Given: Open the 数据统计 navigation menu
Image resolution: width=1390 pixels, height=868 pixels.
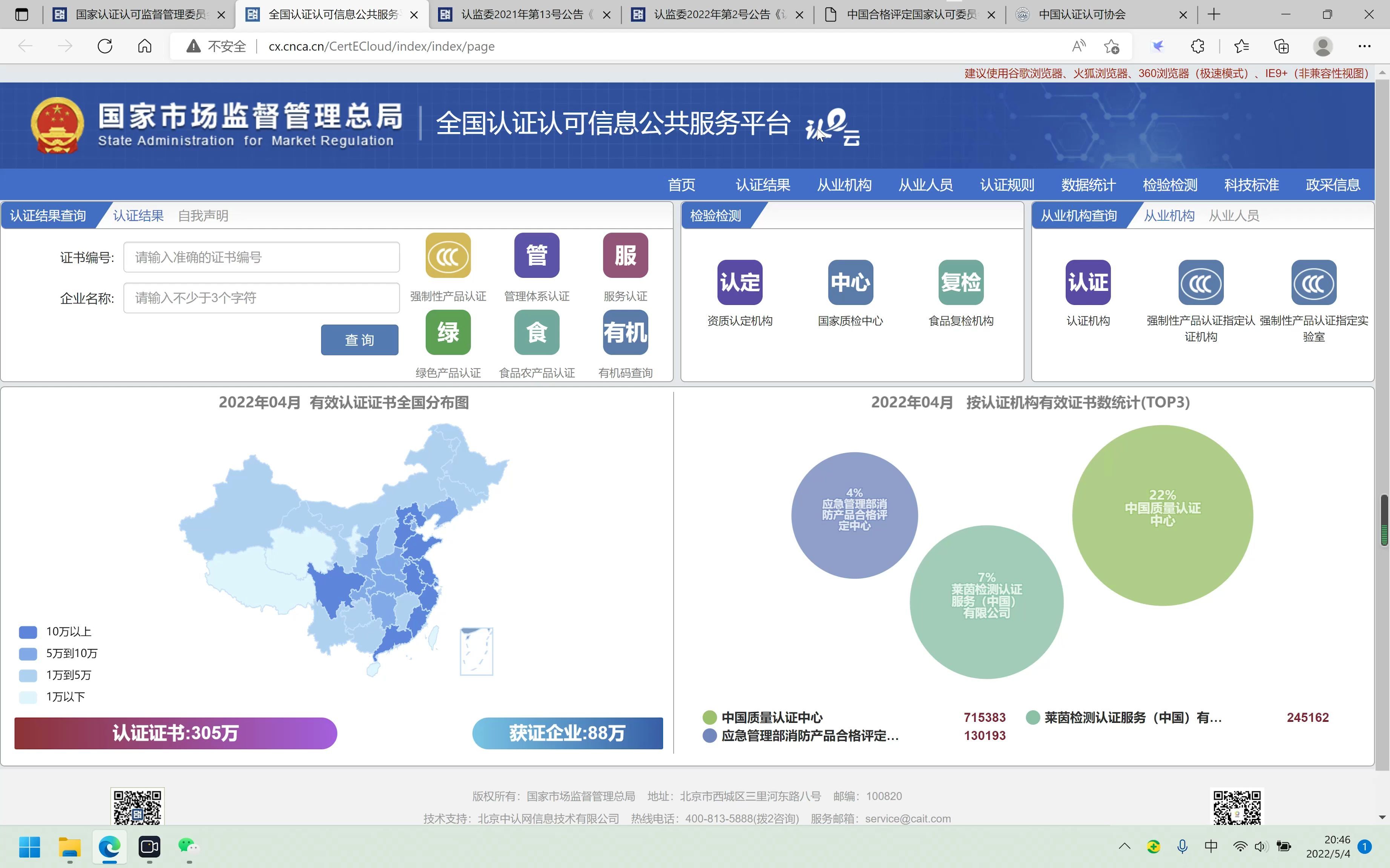Looking at the screenshot, I should pyautogui.click(x=1087, y=184).
